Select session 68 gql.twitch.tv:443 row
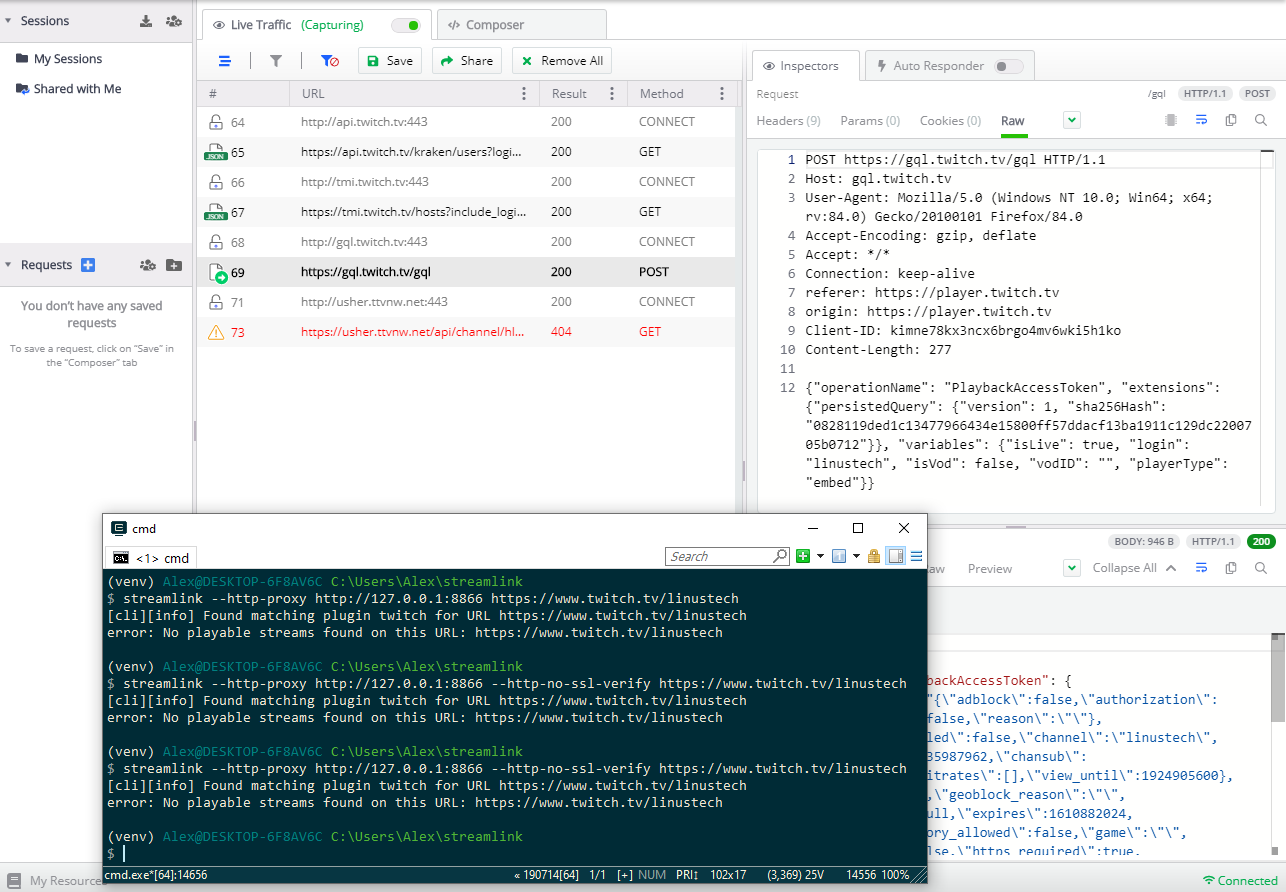The width and height of the screenshot is (1286, 892). pyautogui.click(x=466, y=242)
